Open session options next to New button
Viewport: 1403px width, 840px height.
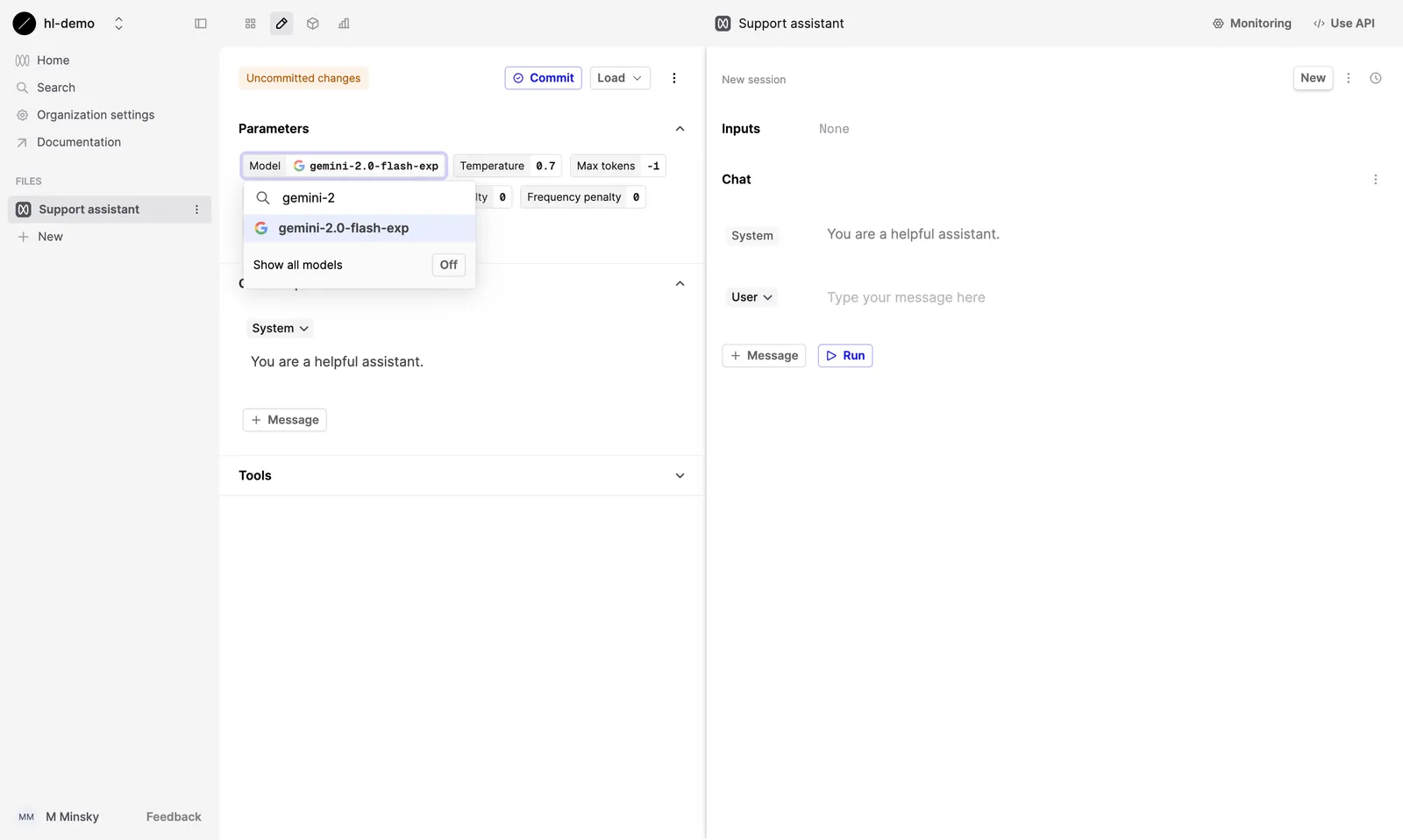1349,78
